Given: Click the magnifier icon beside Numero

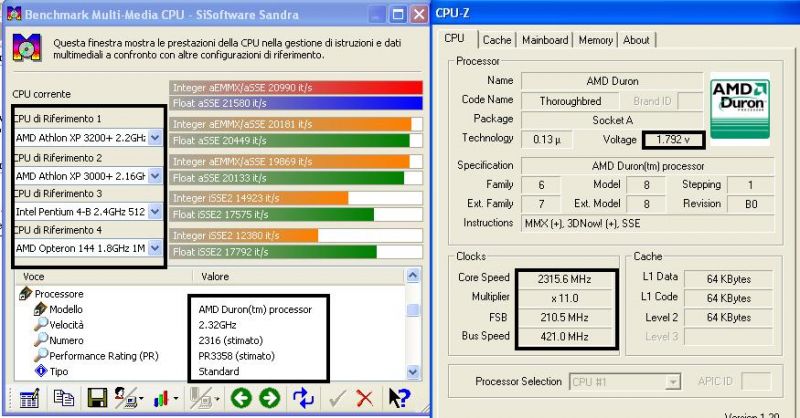Looking at the screenshot, I should [x=40, y=340].
